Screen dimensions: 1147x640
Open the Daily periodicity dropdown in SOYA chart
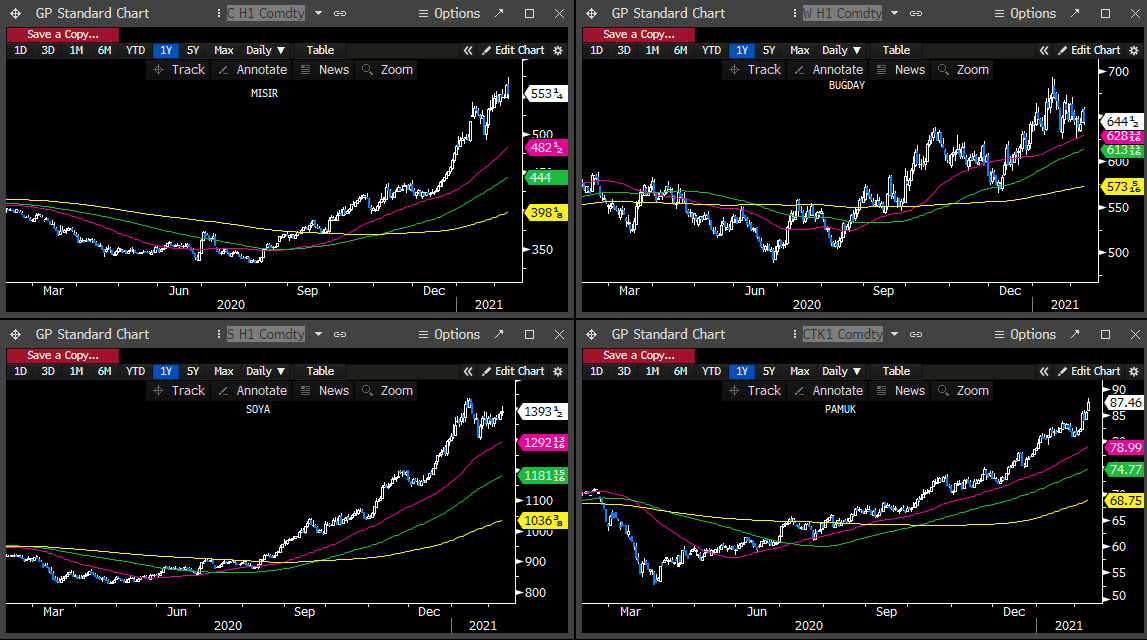pyautogui.click(x=266, y=372)
